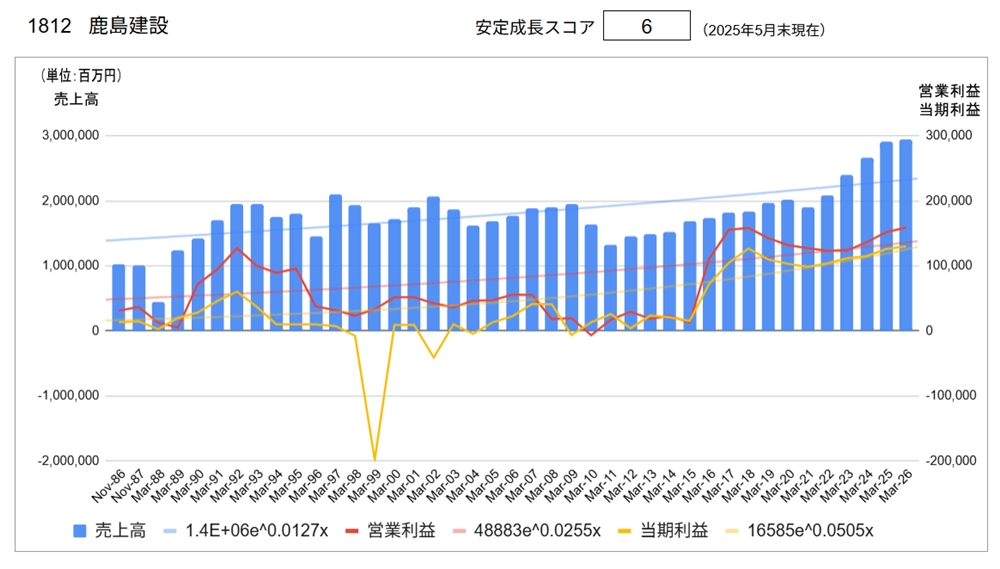The image size is (1000, 569).
Task: Click the 安定成長スコア label
Action: click(534, 27)
